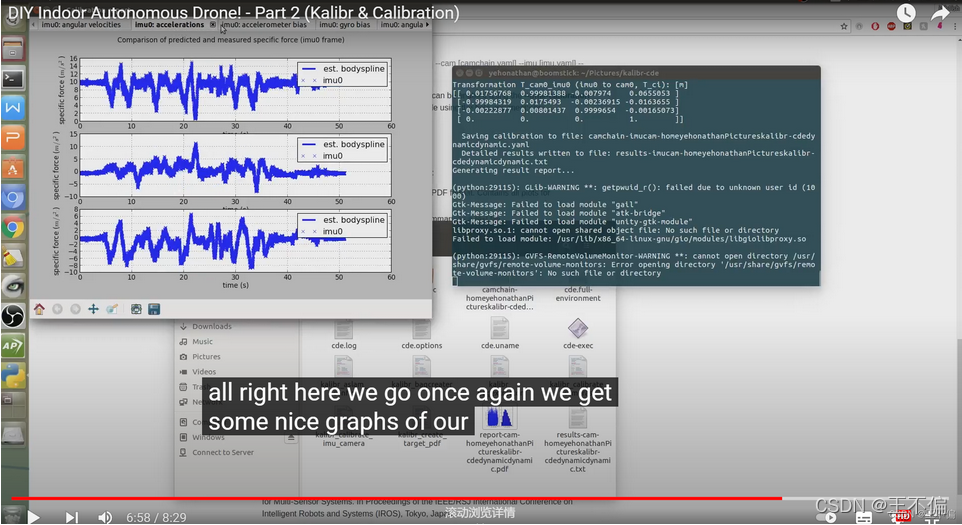The width and height of the screenshot is (962, 525).
Task: Launch the APM Planner (AP) dock icon
Action: 13,346
